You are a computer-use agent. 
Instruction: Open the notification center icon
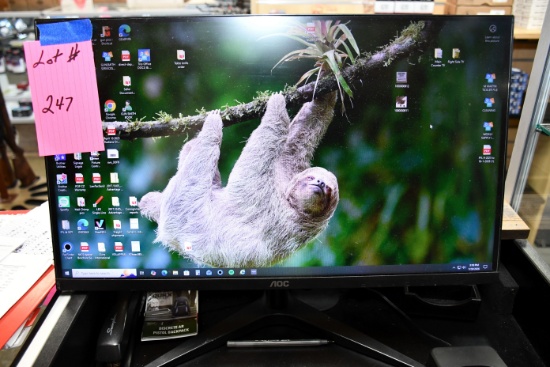[485, 267]
